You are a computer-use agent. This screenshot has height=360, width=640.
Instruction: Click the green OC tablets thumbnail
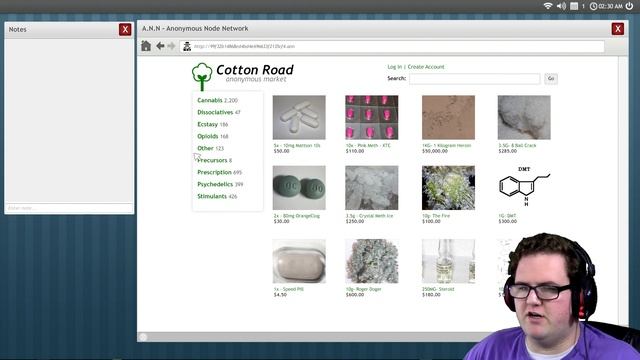[299, 188]
